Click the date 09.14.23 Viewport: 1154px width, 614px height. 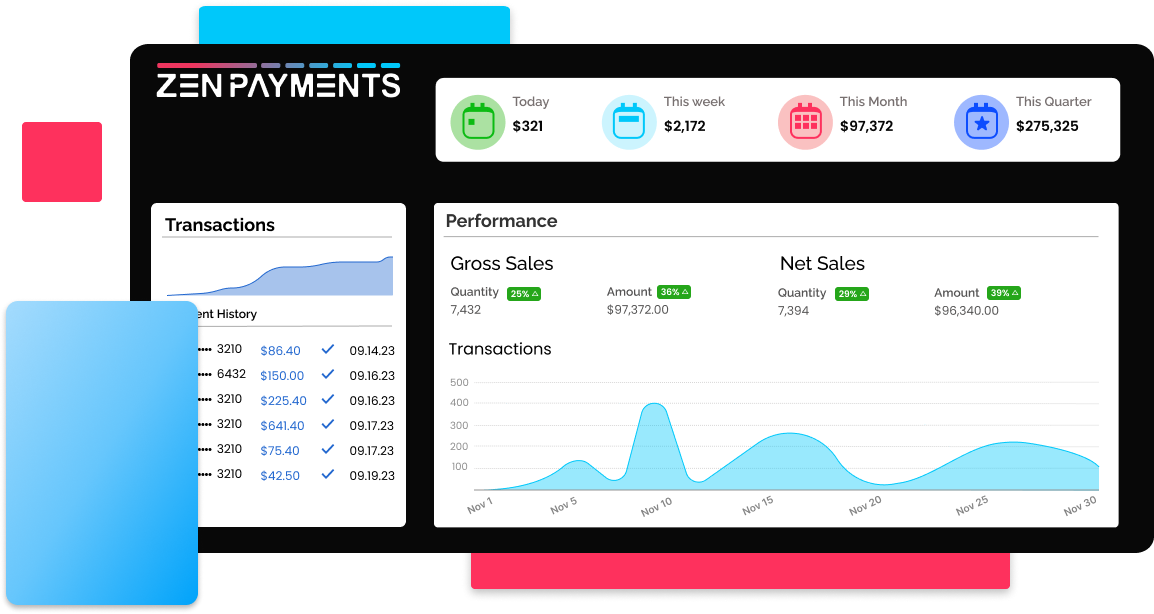click(x=372, y=350)
